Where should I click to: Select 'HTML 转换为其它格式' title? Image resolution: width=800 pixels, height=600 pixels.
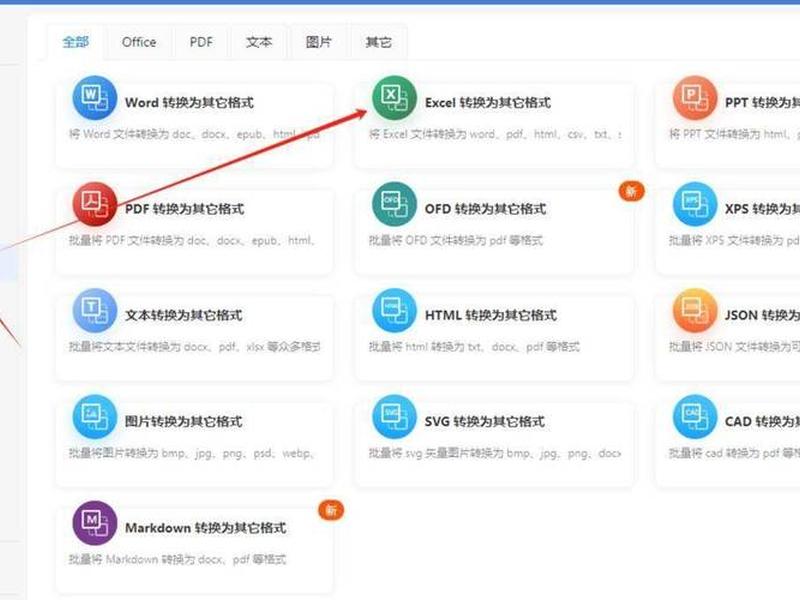[491, 315]
